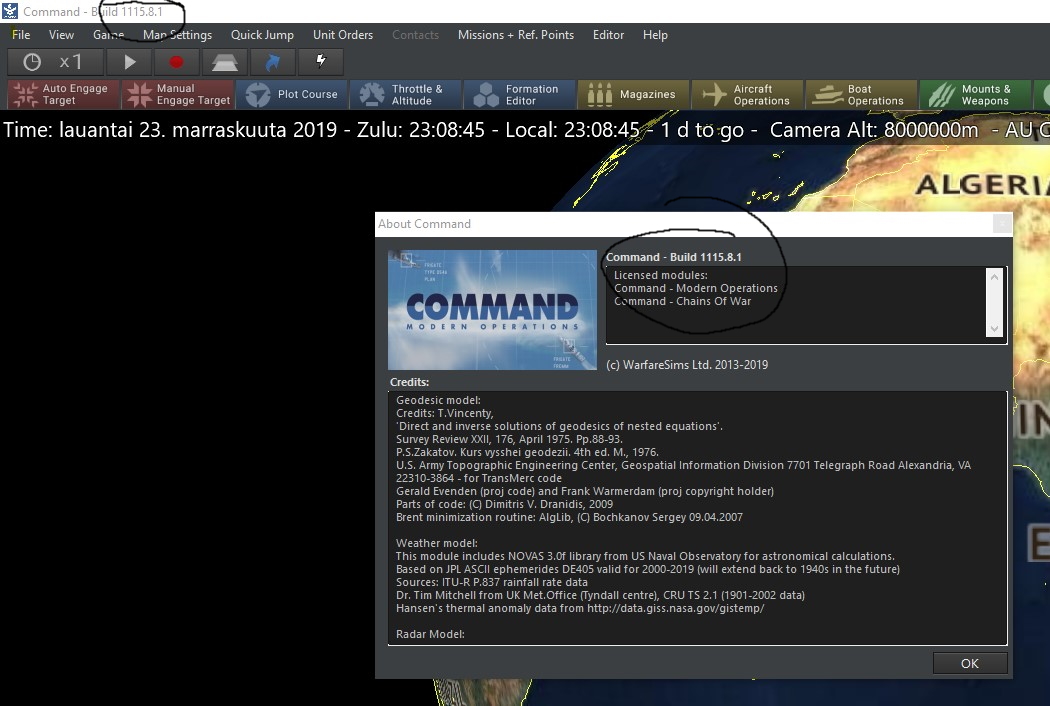This screenshot has width=1050, height=706.
Task: Open the Map Settings menu
Action: coord(177,34)
